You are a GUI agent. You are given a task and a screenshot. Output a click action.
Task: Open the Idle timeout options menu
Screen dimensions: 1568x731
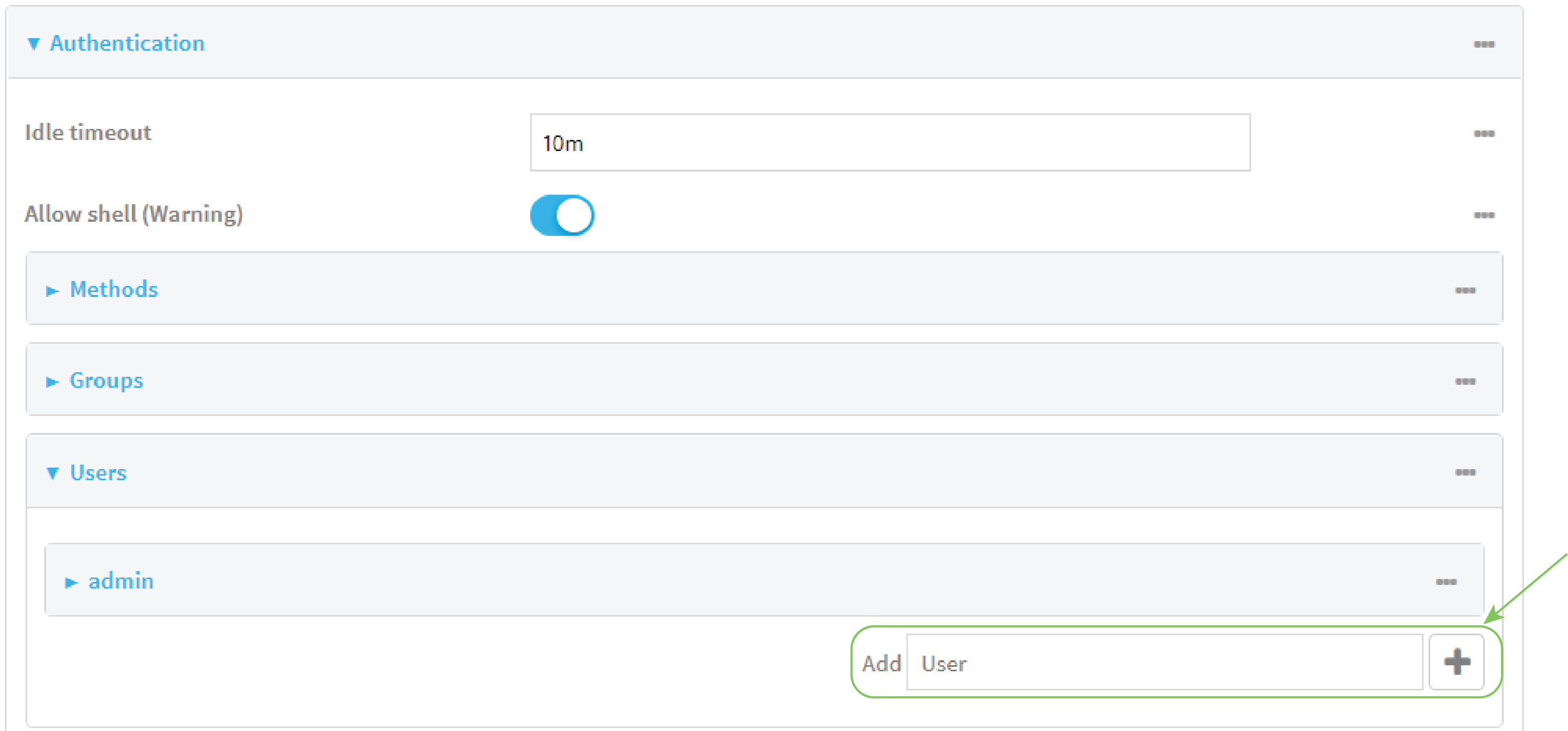pyautogui.click(x=1483, y=133)
